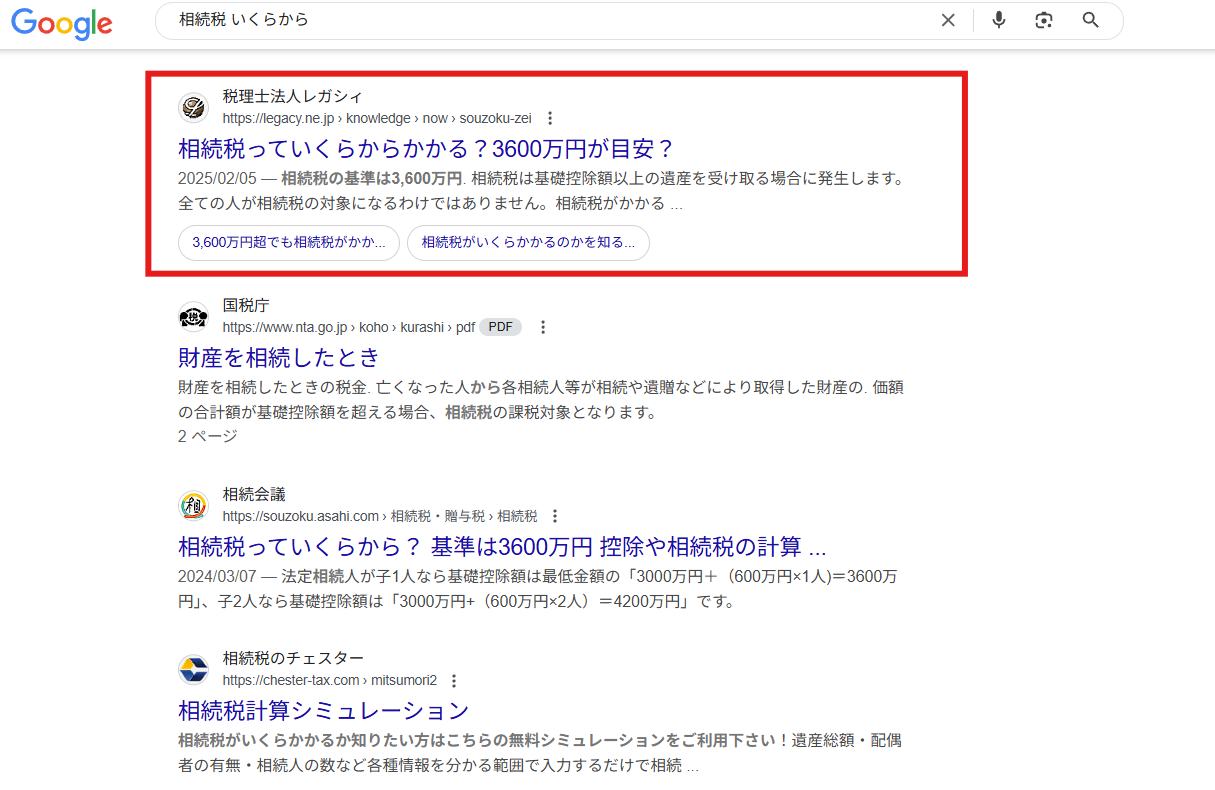This screenshot has height=790, width=1215.
Task: Click the 税理士法人レガシィ site favicon
Action: pos(193,107)
